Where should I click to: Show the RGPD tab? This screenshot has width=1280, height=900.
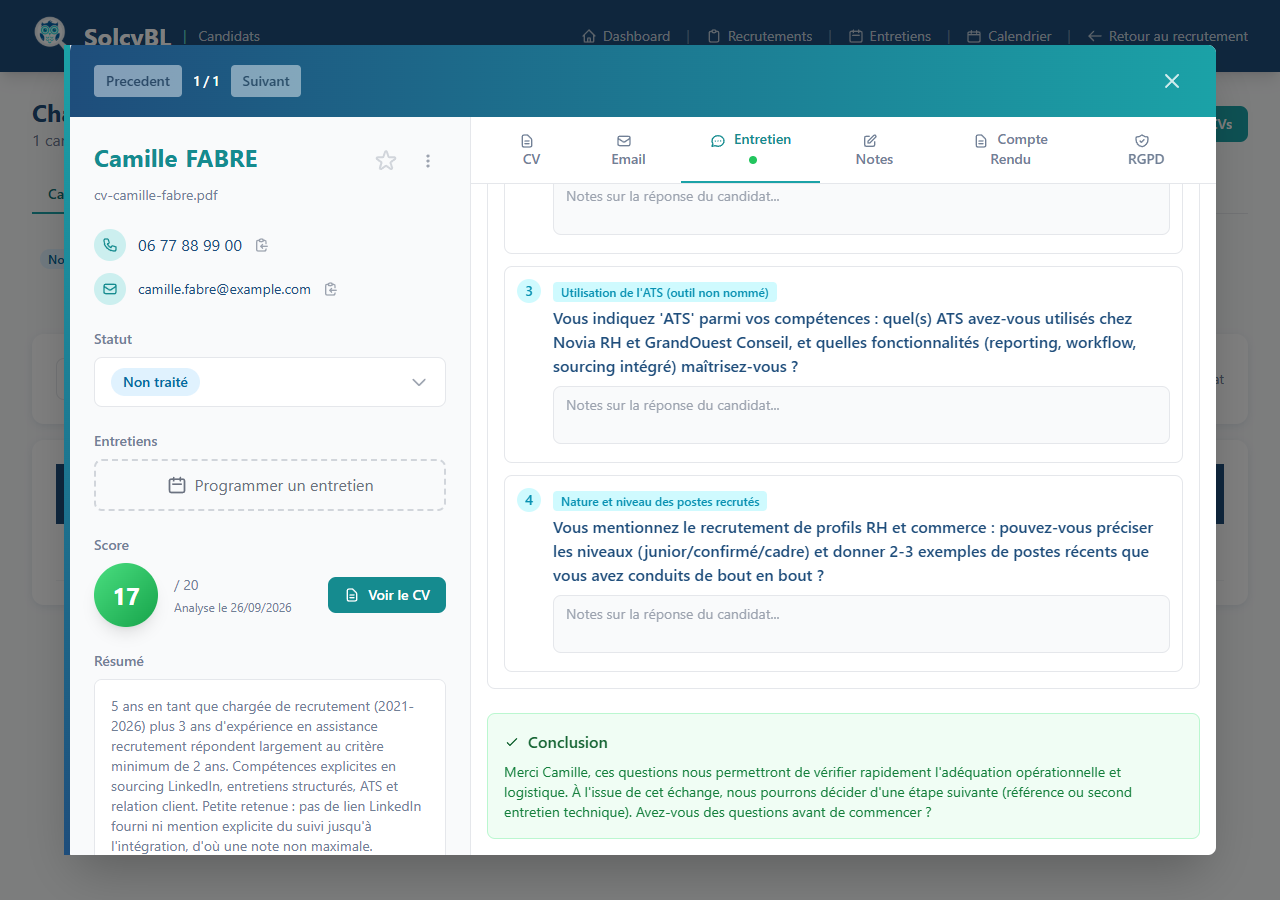point(1144,150)
